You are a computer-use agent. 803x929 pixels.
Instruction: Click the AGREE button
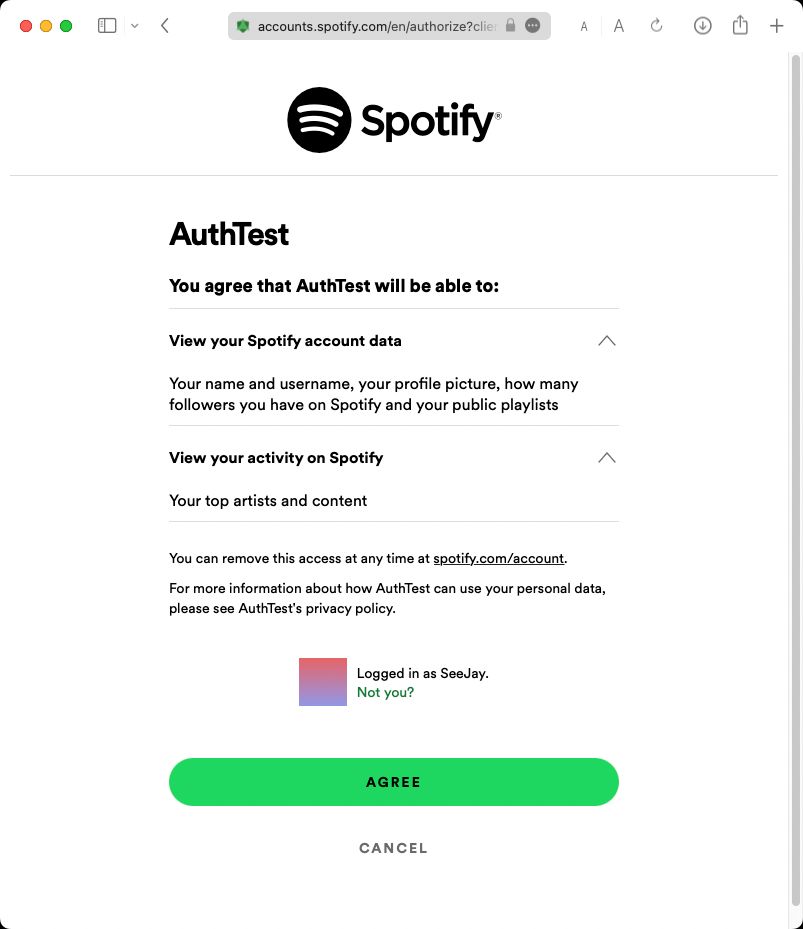393,781
